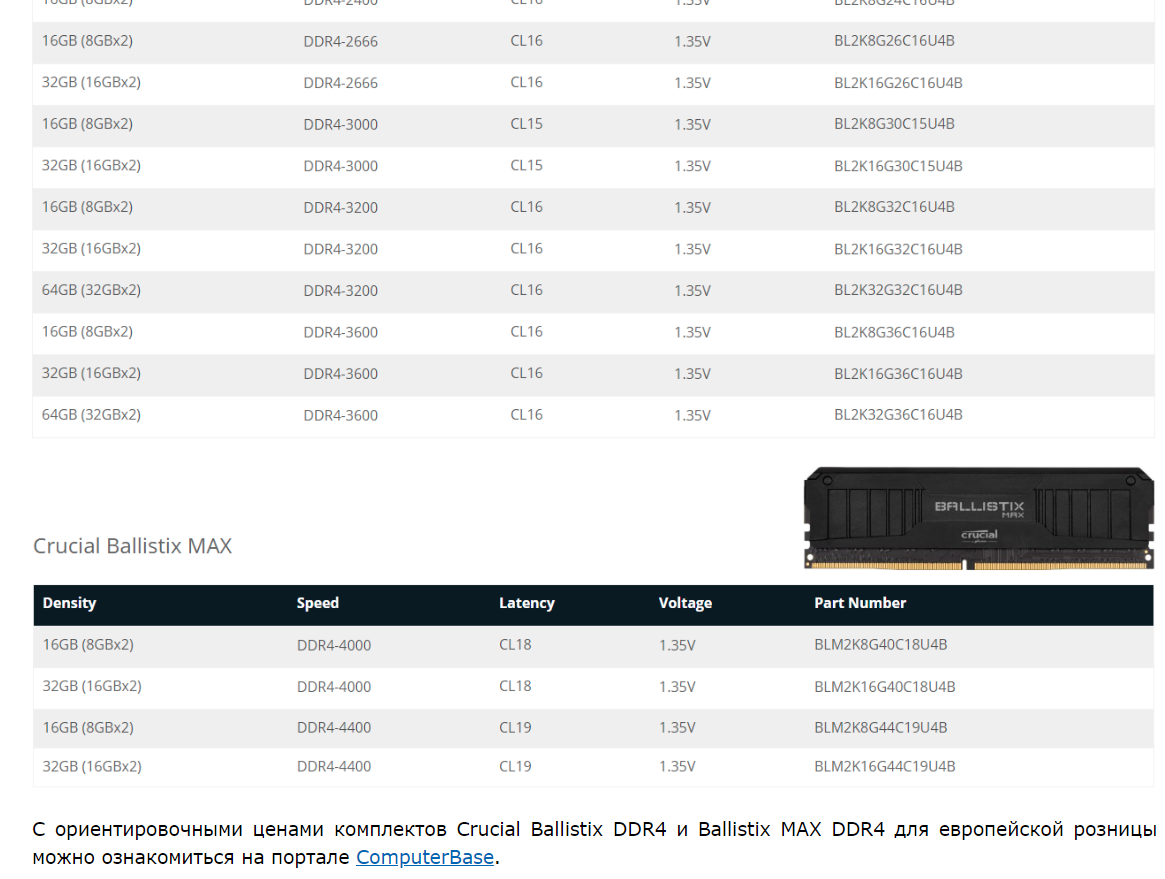Click CL19 in the BLM2K16G44C19U4B row
Image resolution: width=1165 pixels, height=879 pixels.
pos(515,767)
